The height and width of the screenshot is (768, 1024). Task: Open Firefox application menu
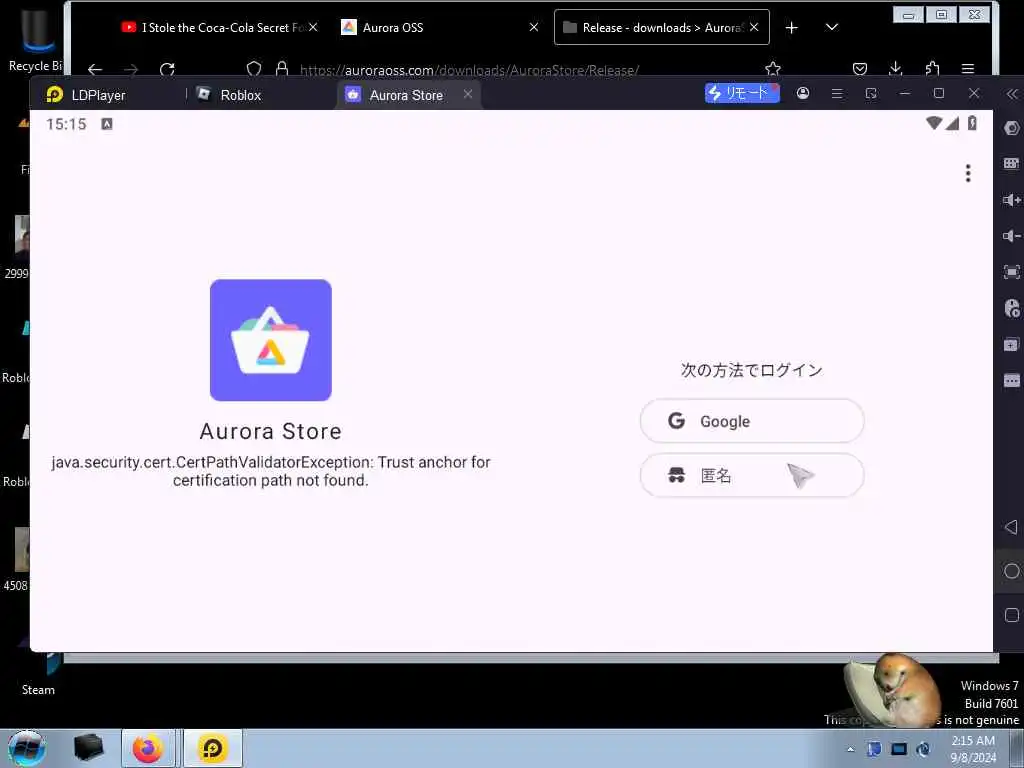[968, 69]
